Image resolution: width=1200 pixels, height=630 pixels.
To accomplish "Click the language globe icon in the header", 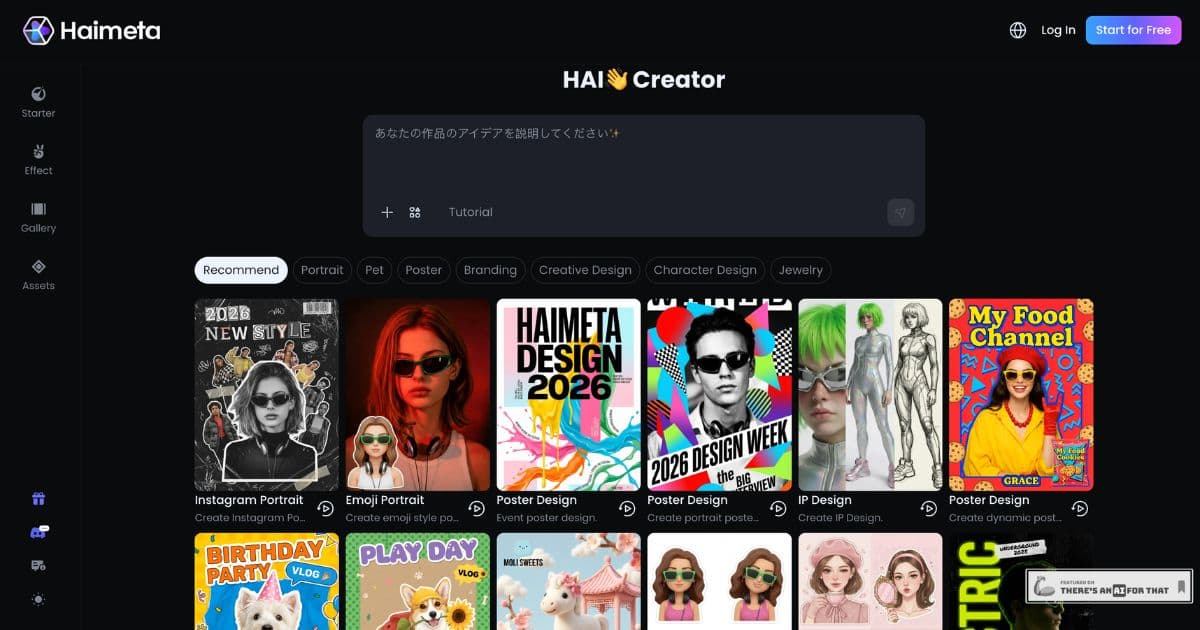I will 1016,30.
